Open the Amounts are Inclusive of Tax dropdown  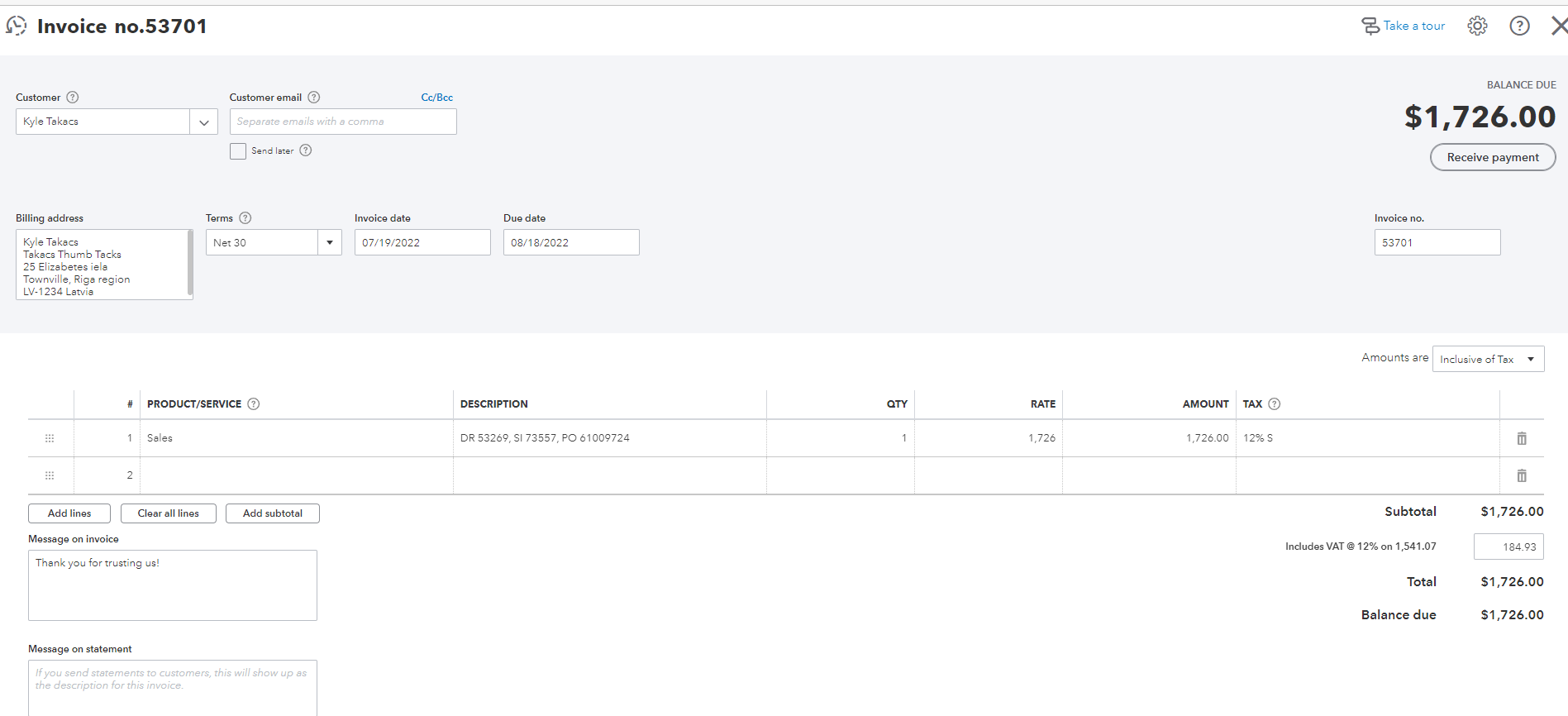pyautogui.click(x=1488, y=359)
